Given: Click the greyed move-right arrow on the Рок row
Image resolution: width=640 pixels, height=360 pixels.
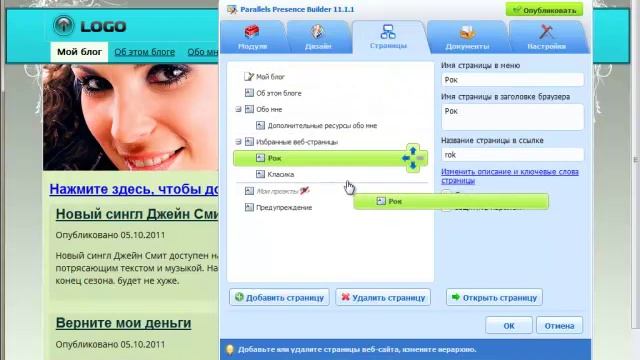Looking at the screenshot, I should click(420, 158).
